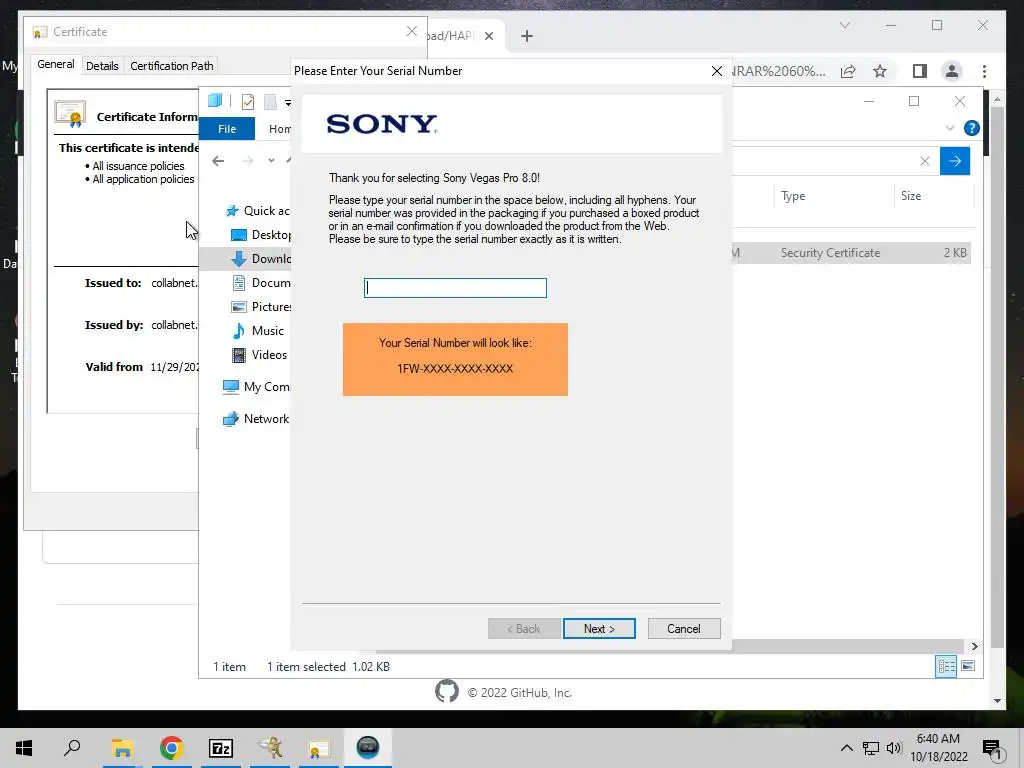Open the notification center icon
1024x768 pixels.
tap(993, 749)
